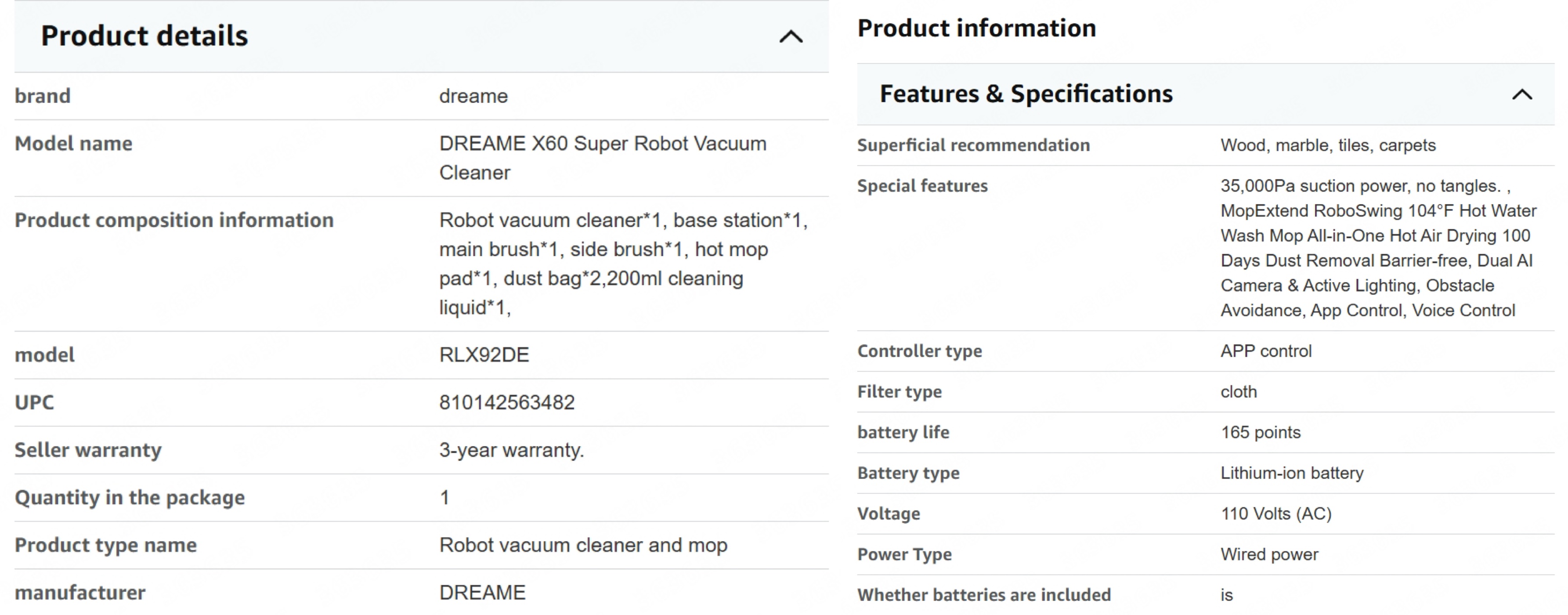This screenshot has width=1568, height=615.
Task: Click 'Superficial recommendation' label
Action: pyautogui.click(x=973, y=145)
